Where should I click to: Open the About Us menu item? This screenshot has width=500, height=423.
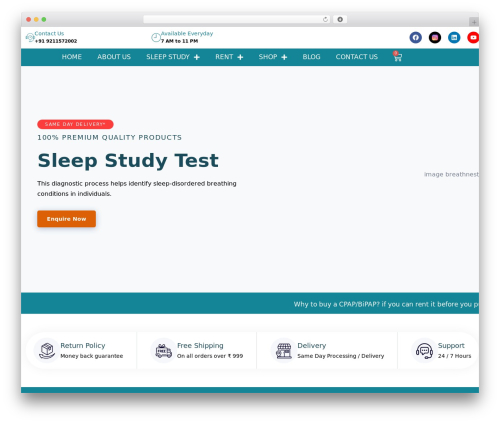click(114, 57)
